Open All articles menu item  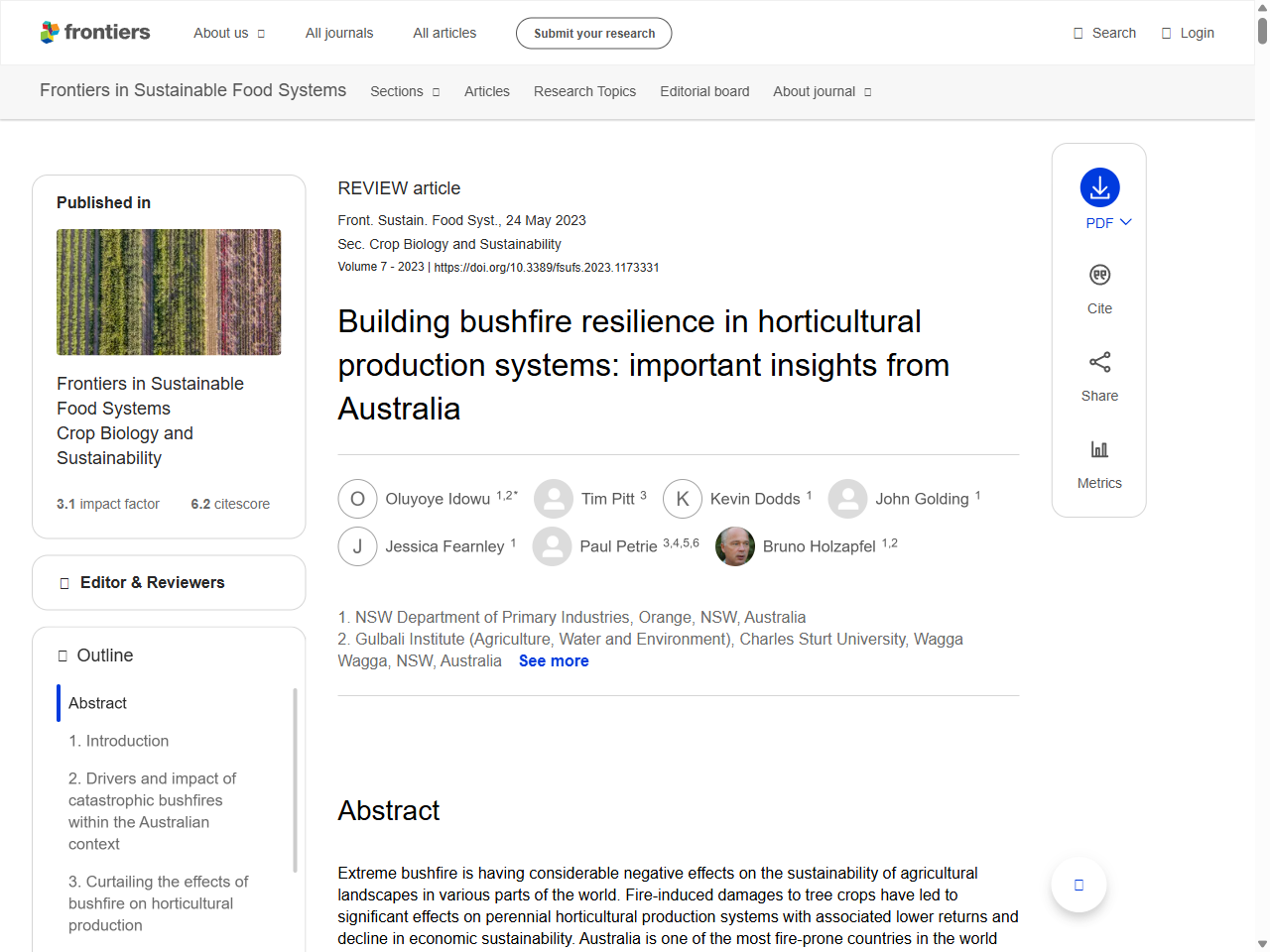[444, 33]
